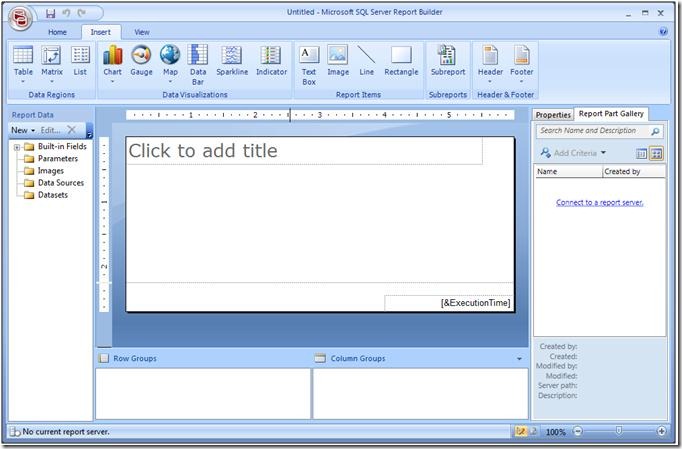
Task: Open the Column Groups dropdown arrow
Action: tap(519, 359)
